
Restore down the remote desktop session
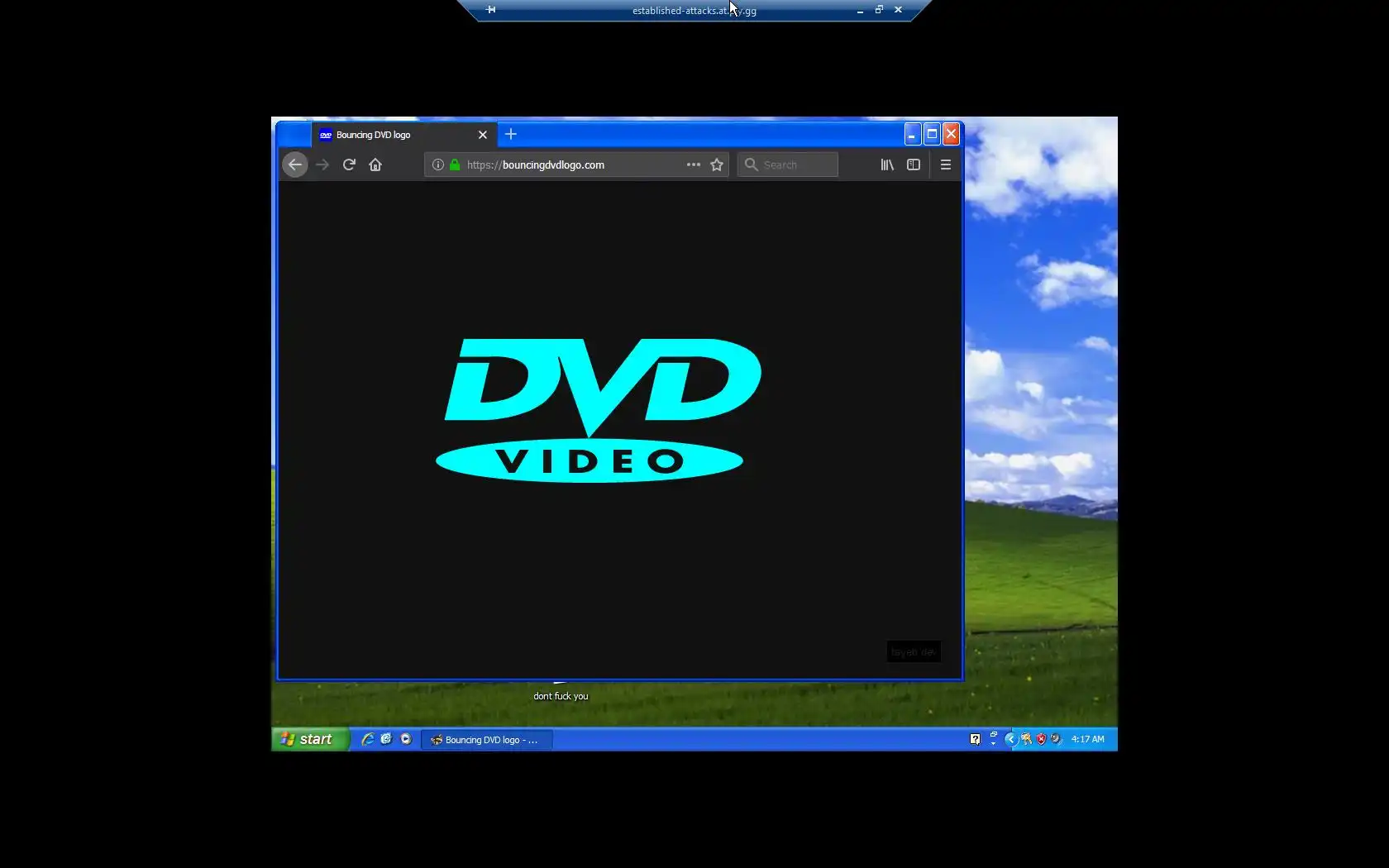[x=879, y=10]
